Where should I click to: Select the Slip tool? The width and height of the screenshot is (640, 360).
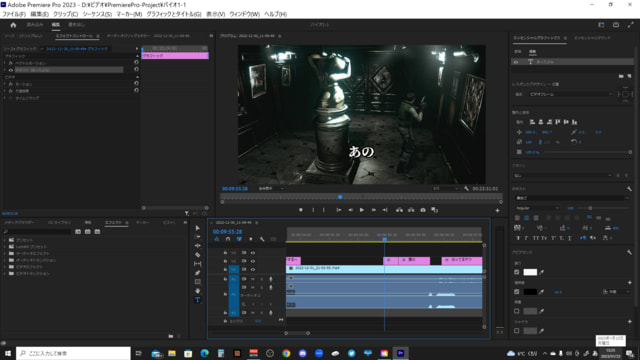tap(198, 264)
